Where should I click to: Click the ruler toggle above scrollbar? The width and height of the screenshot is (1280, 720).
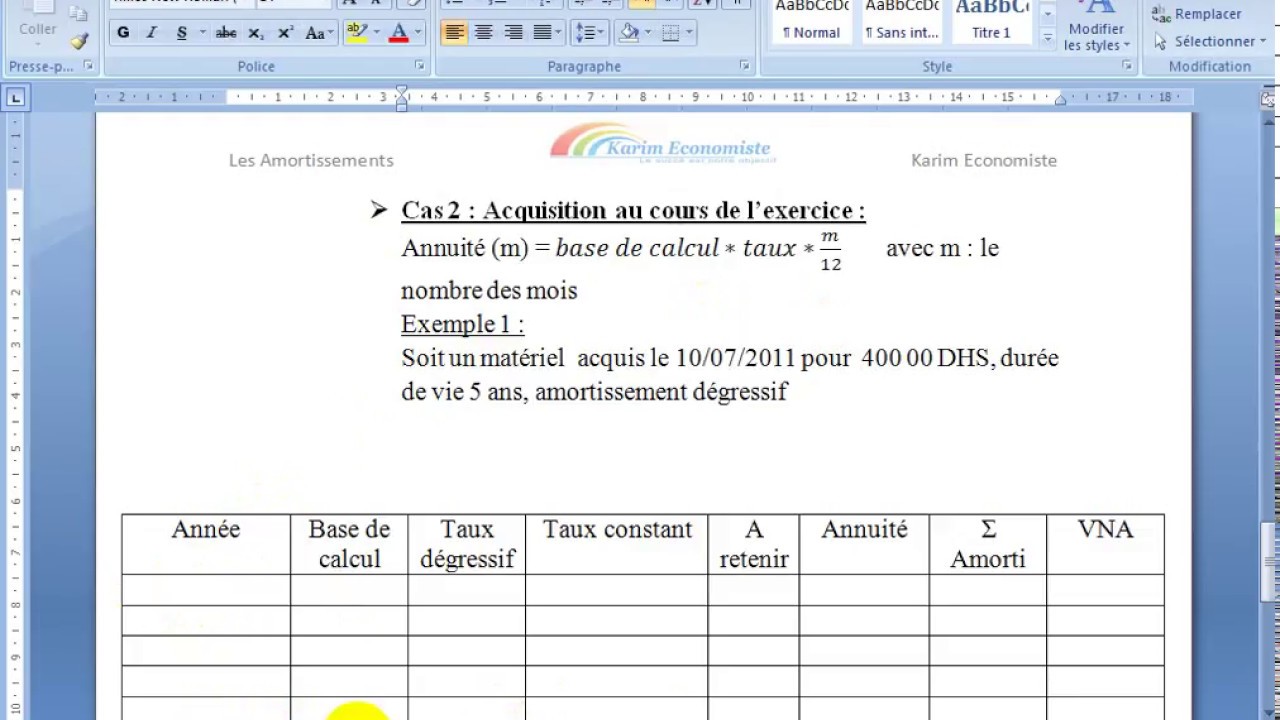click(1270, 99)
